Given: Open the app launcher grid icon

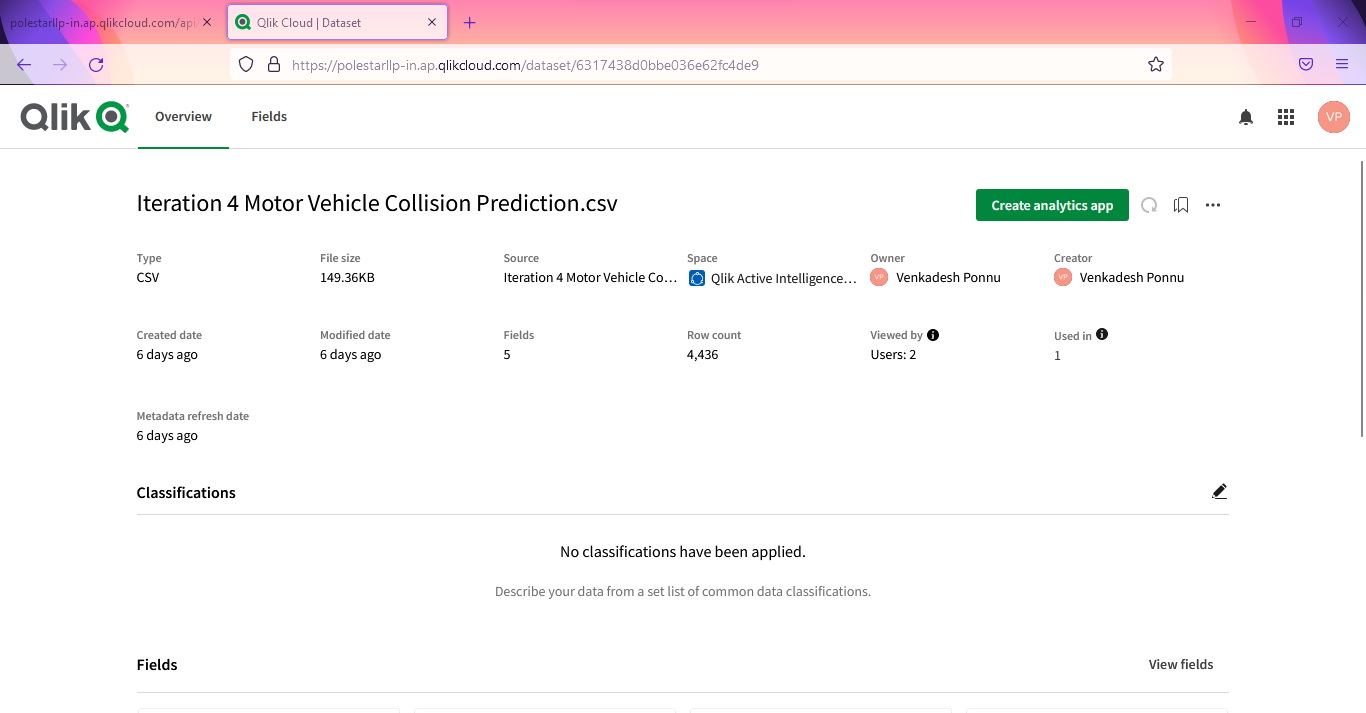Looking at the screenshot, I should point(1286,117).
